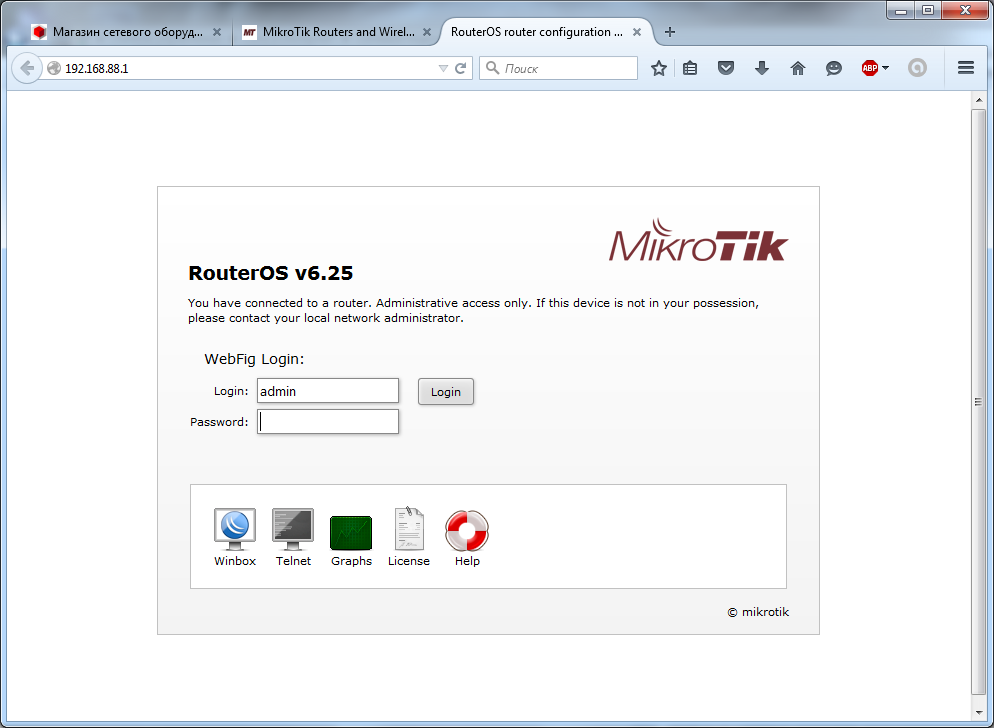Screen dimensions: 994x728
Task: Go to Firefox home page icon
Action: [x=797, y=68]
